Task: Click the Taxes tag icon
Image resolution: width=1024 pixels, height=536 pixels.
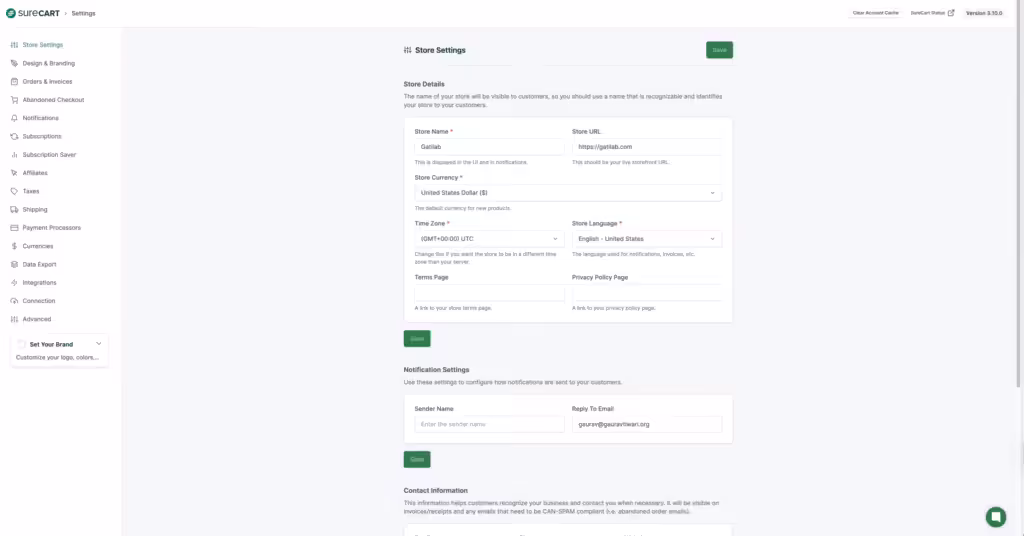Action: click(14, 191)
